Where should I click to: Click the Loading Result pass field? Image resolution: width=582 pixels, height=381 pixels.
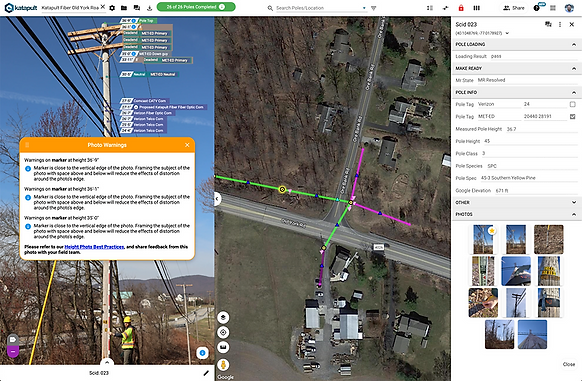(x=533, y=56)
